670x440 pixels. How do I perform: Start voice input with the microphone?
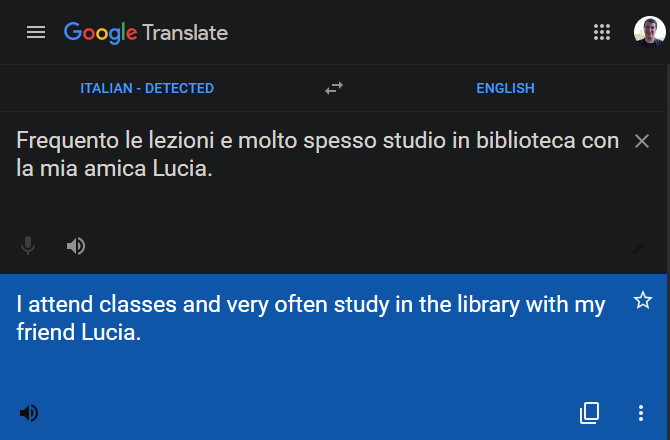click(29, 246)
